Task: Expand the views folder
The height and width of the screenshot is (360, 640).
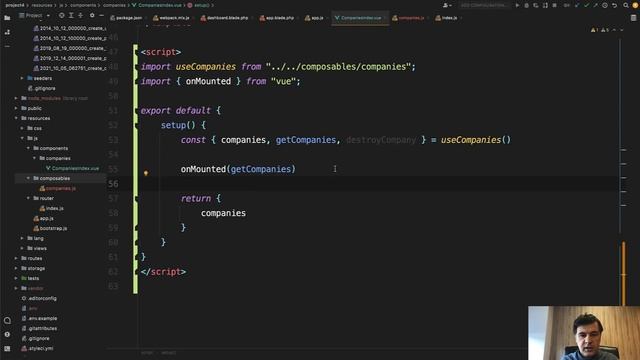Action: pyautogui.click(x=22, y=248)
